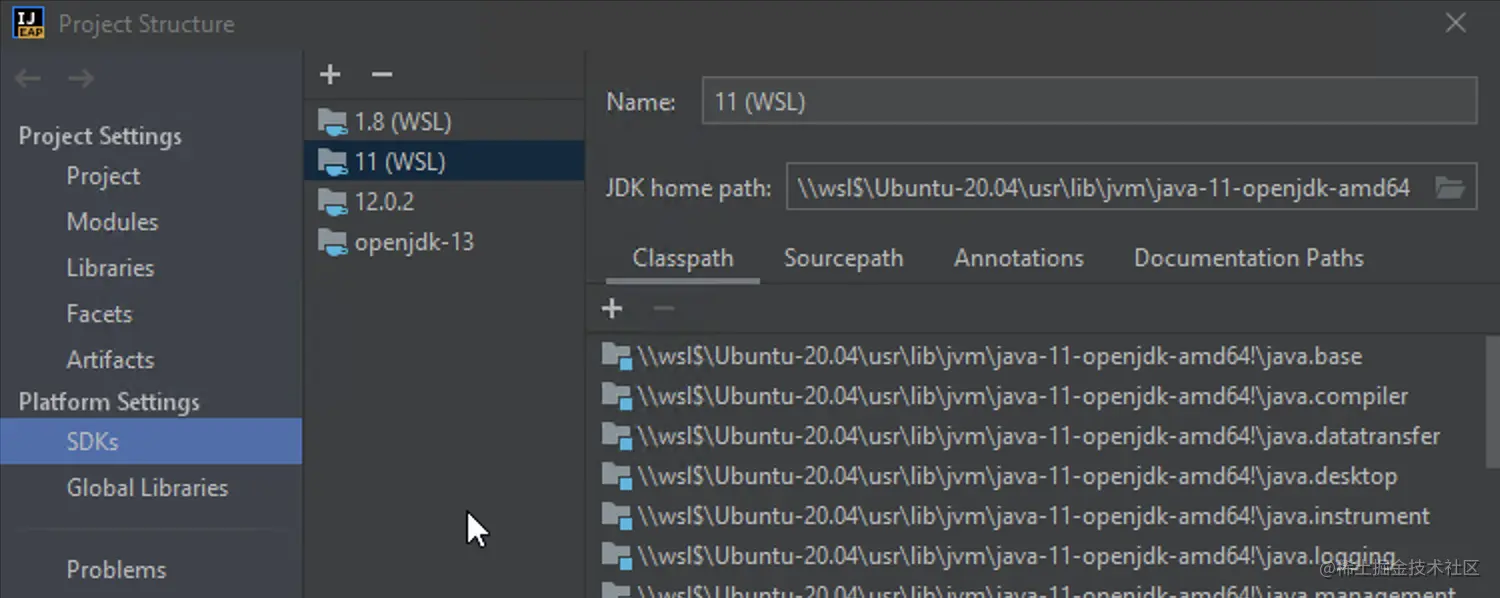Open the Problems section
Screen dimensions: 1500x598
pos(116,570)
